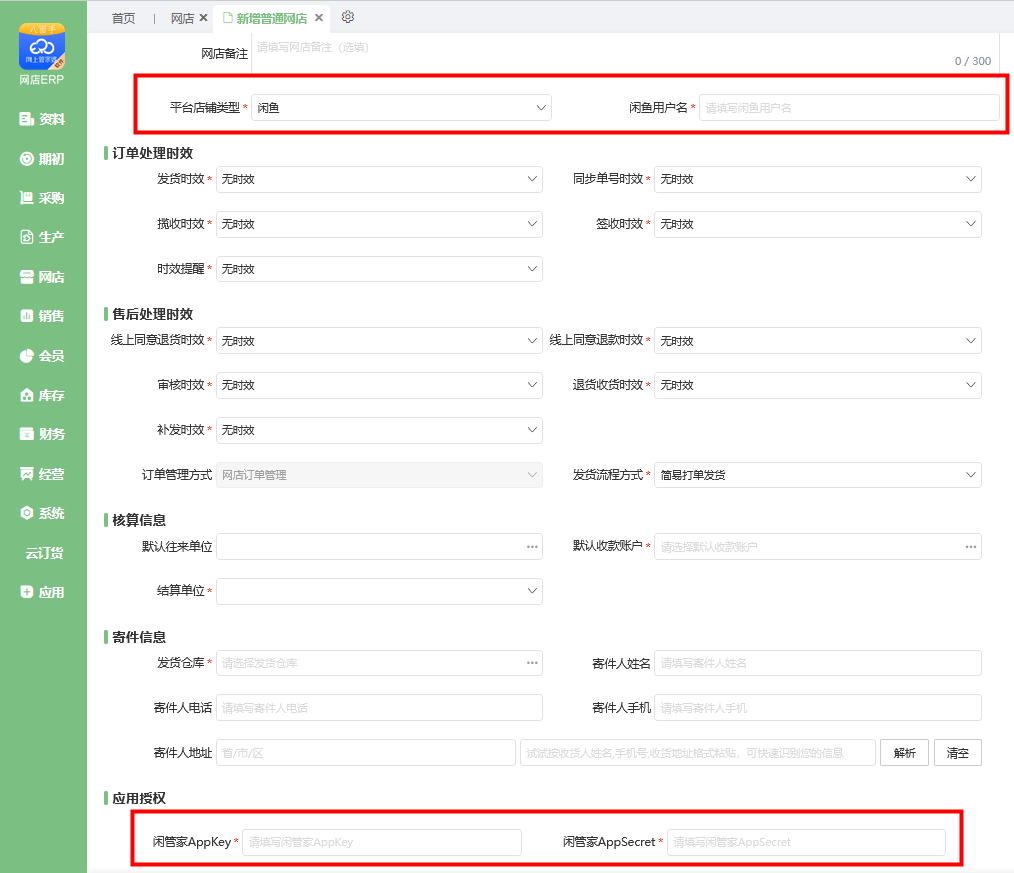Focus the 闲管家AppKey input field
1014x873 pixels.
click(x=382, y=842)
